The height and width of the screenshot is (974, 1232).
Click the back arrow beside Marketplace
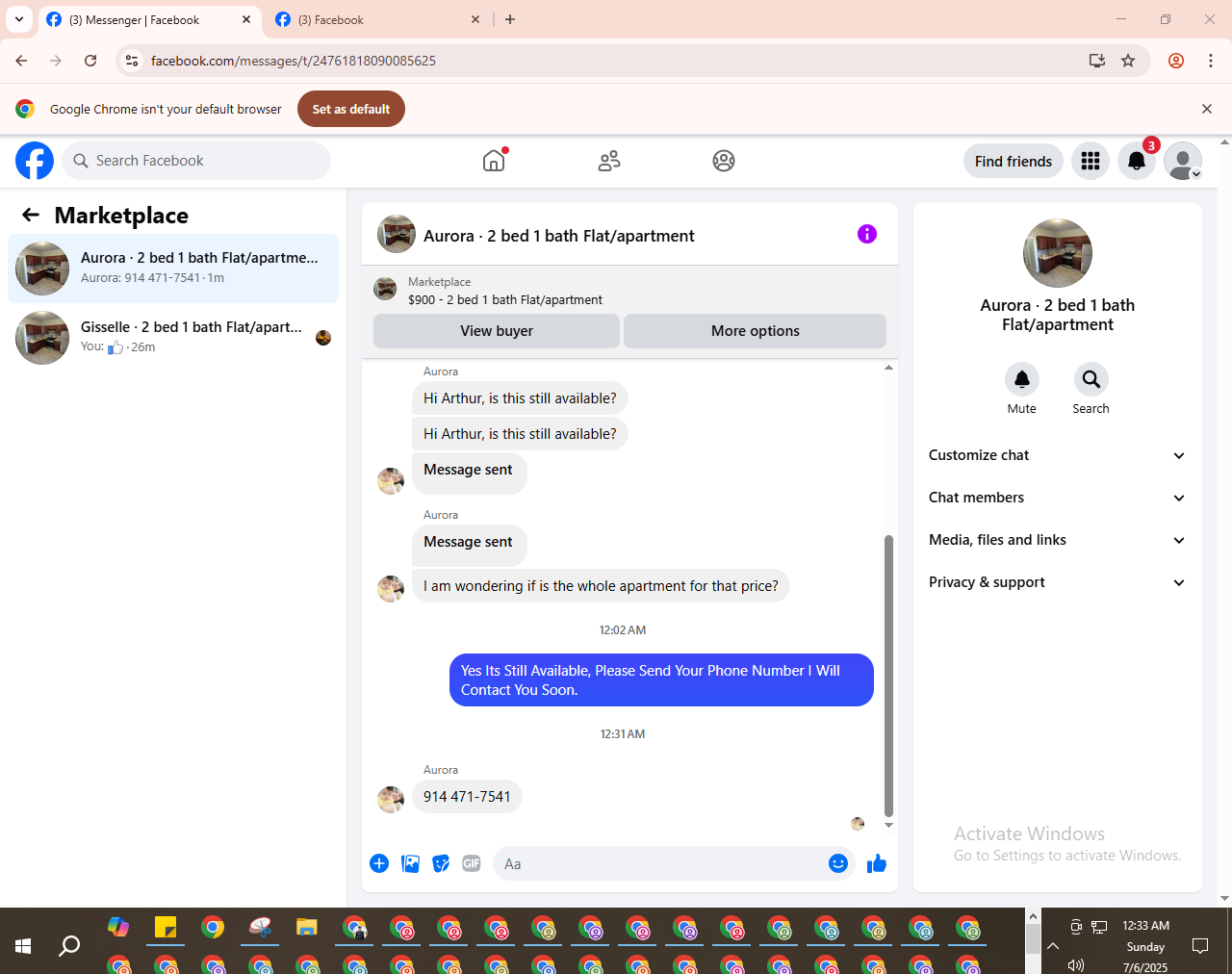[x=31, y=215]
